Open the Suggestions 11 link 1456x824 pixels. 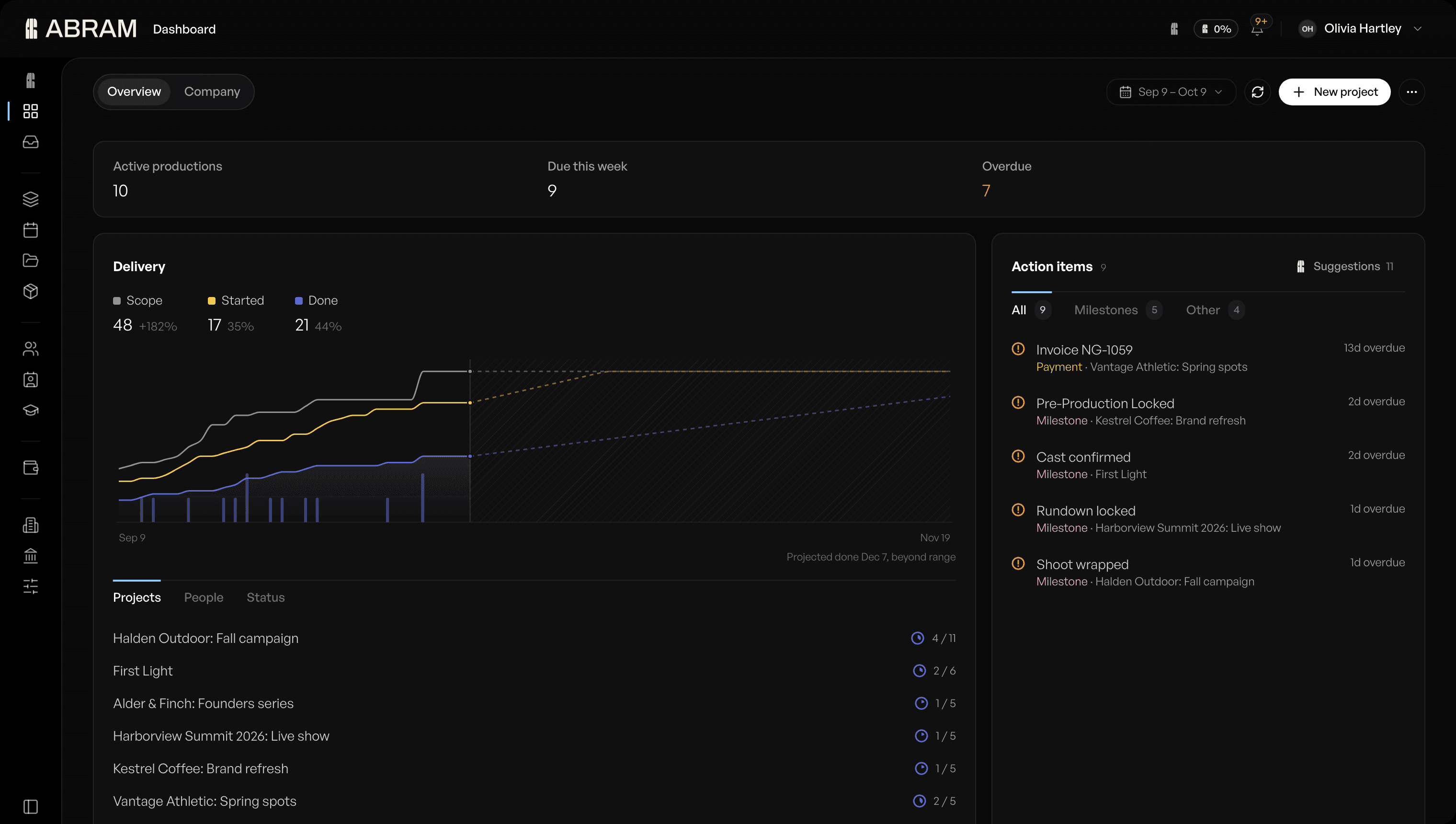point(1344,266)
